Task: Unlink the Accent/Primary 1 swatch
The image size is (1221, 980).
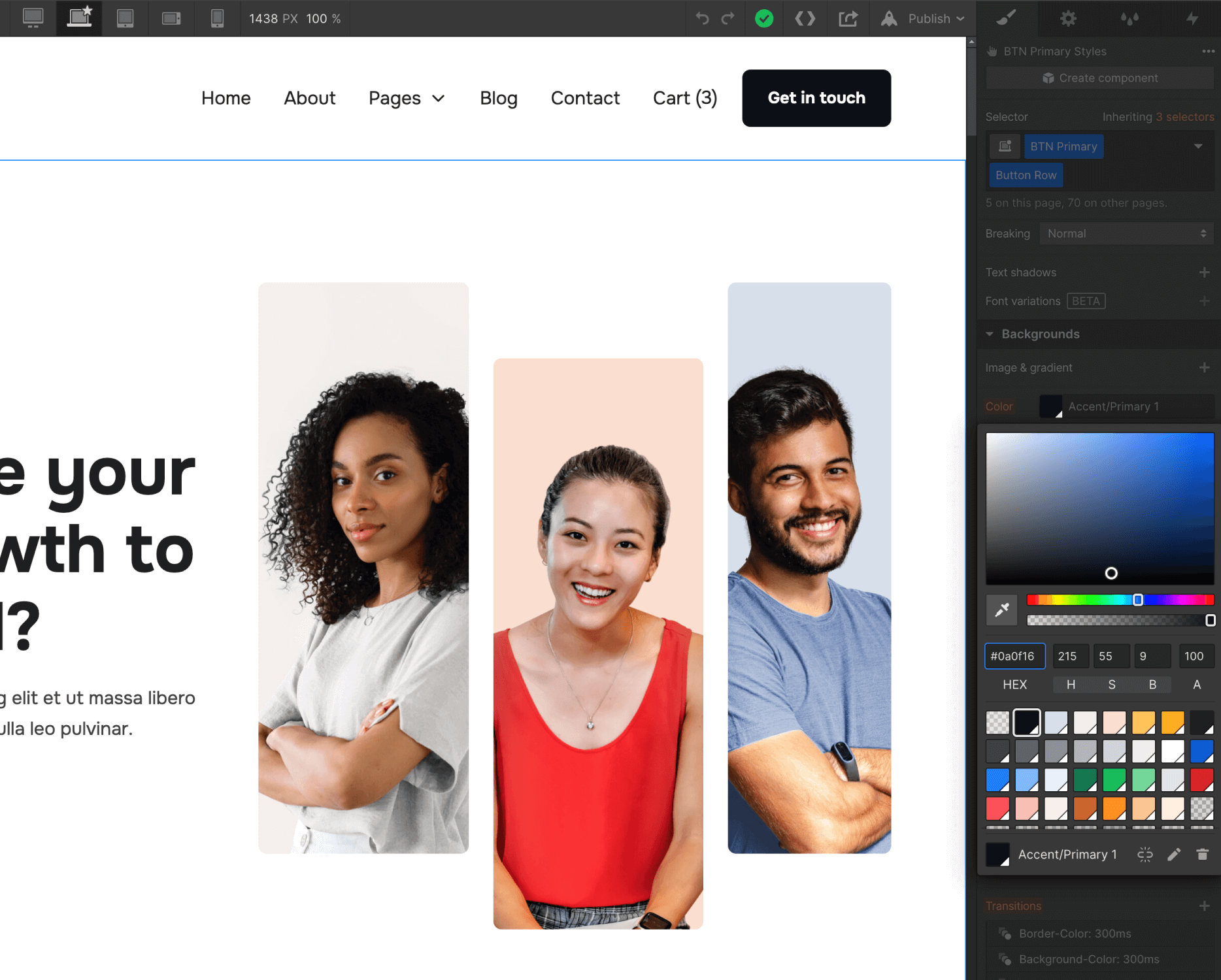Action: [x=1145, y=854]
